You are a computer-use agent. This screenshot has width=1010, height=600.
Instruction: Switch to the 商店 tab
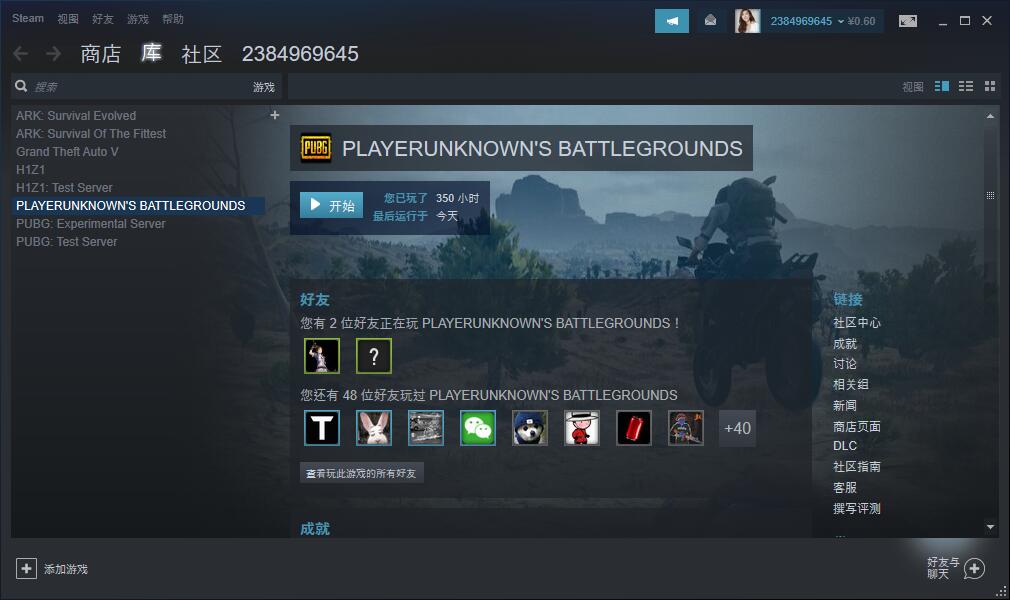tap(100, 54)
